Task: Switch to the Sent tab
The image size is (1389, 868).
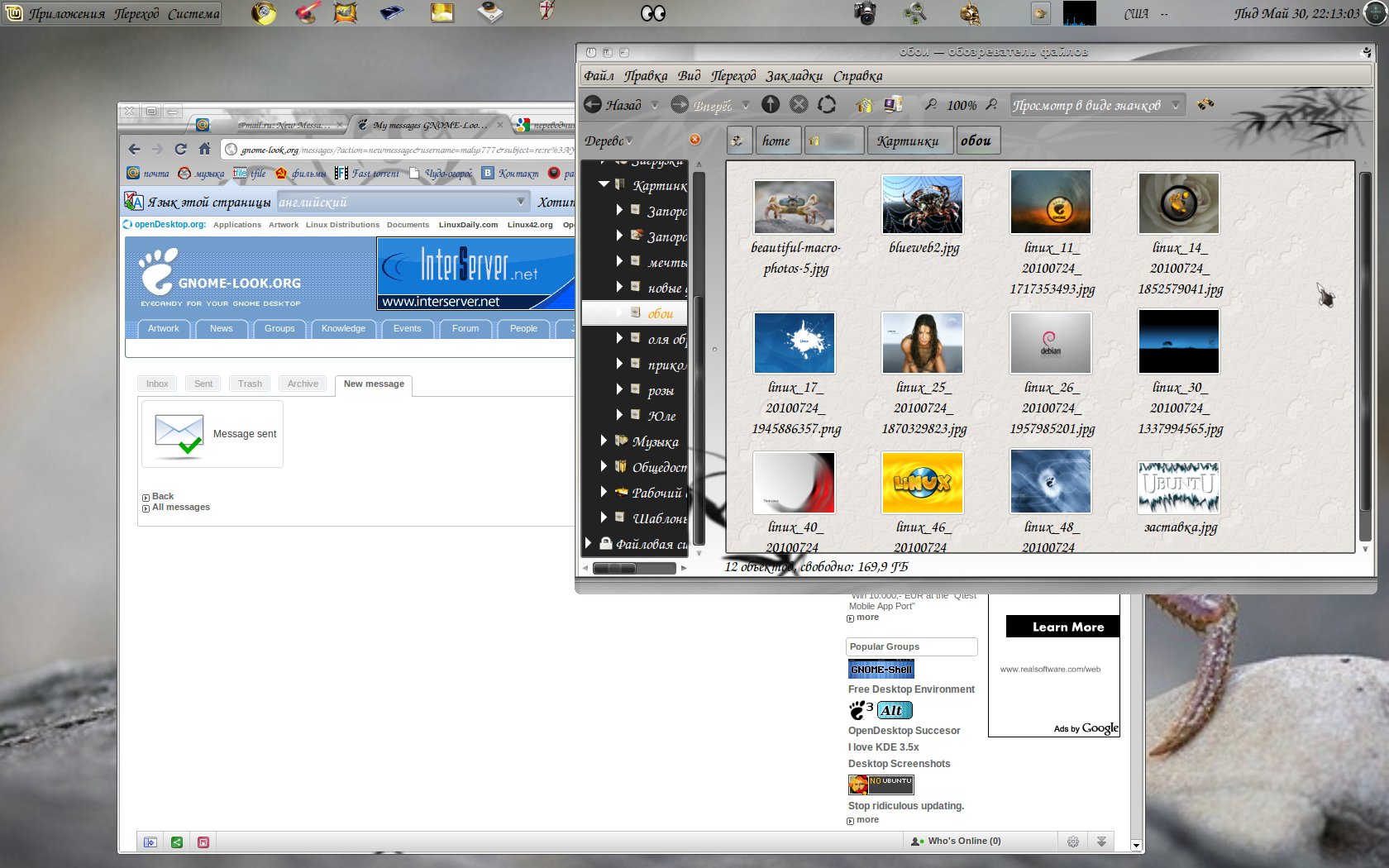Action: (203, 384)
